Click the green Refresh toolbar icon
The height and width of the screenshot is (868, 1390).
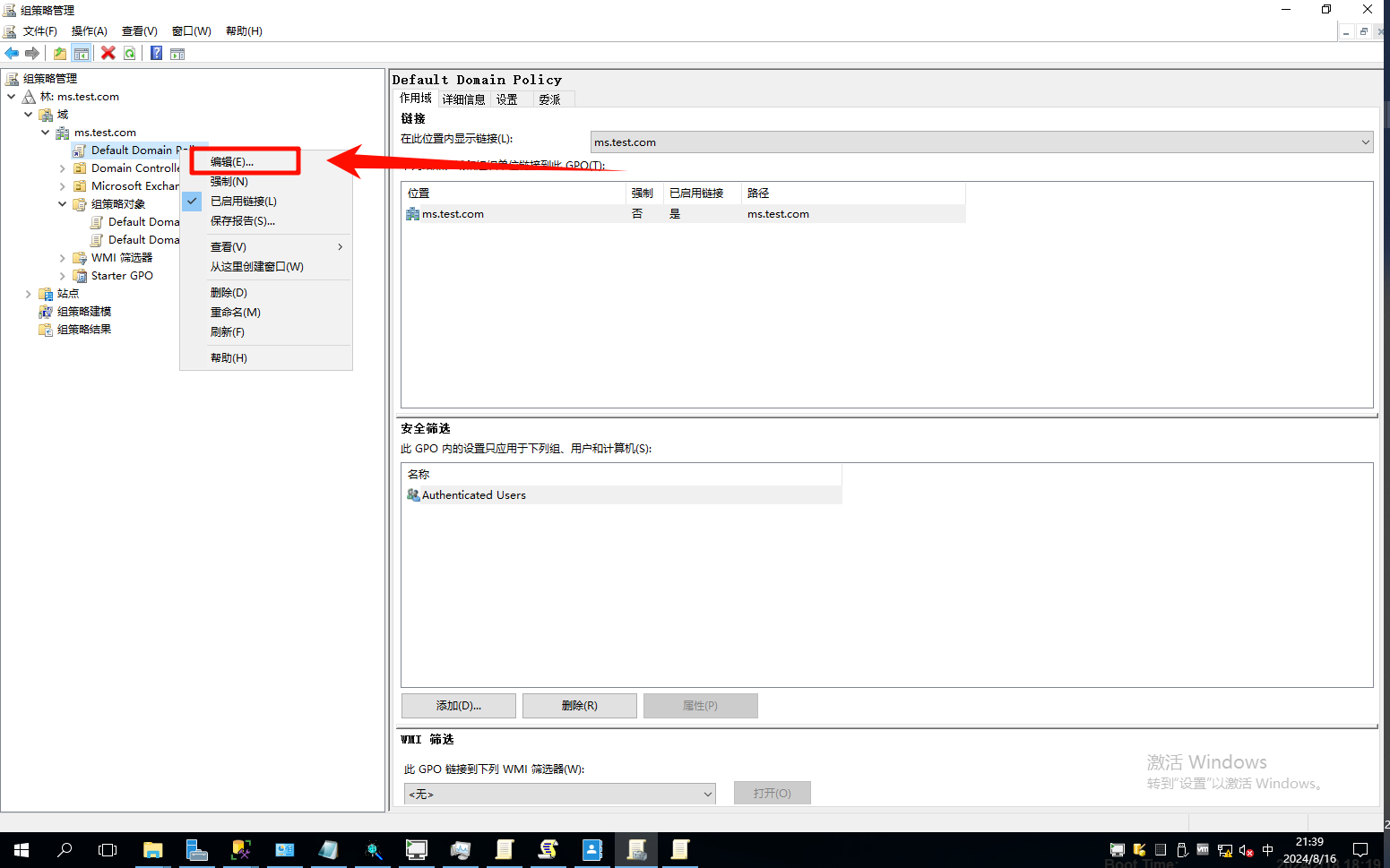click(x=130, y=54)
